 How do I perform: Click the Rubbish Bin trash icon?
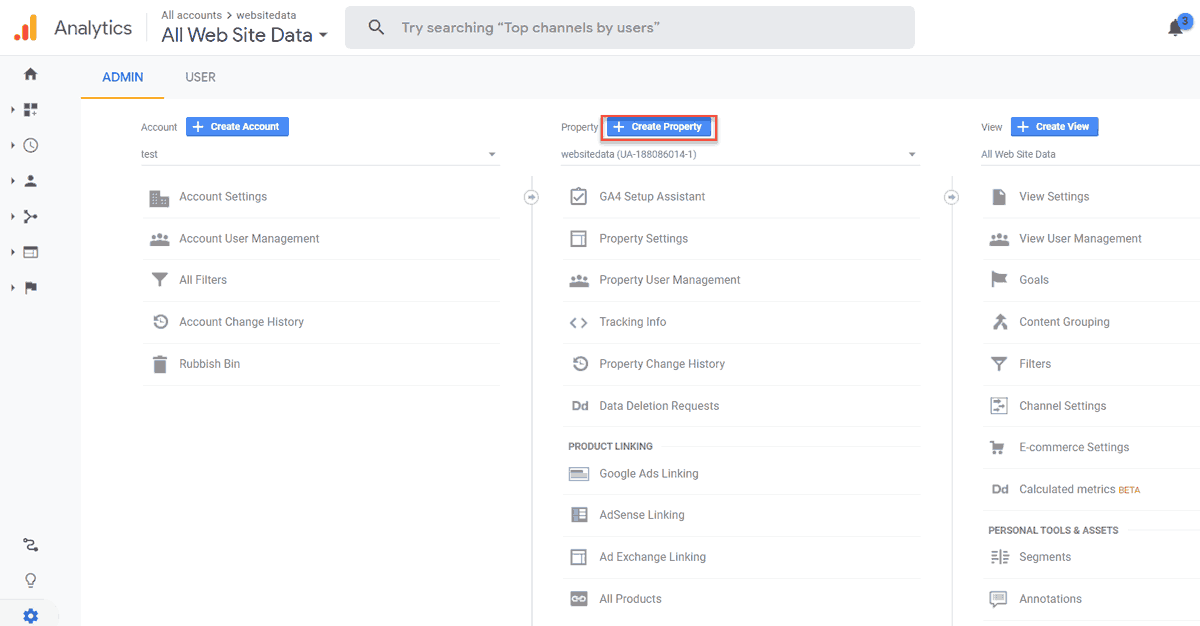(159, 364)
